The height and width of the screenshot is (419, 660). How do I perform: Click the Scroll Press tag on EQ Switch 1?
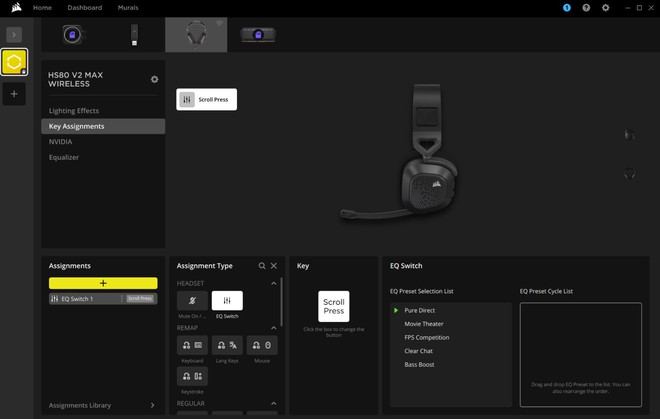pyautogui.click(x=140, y=299)
